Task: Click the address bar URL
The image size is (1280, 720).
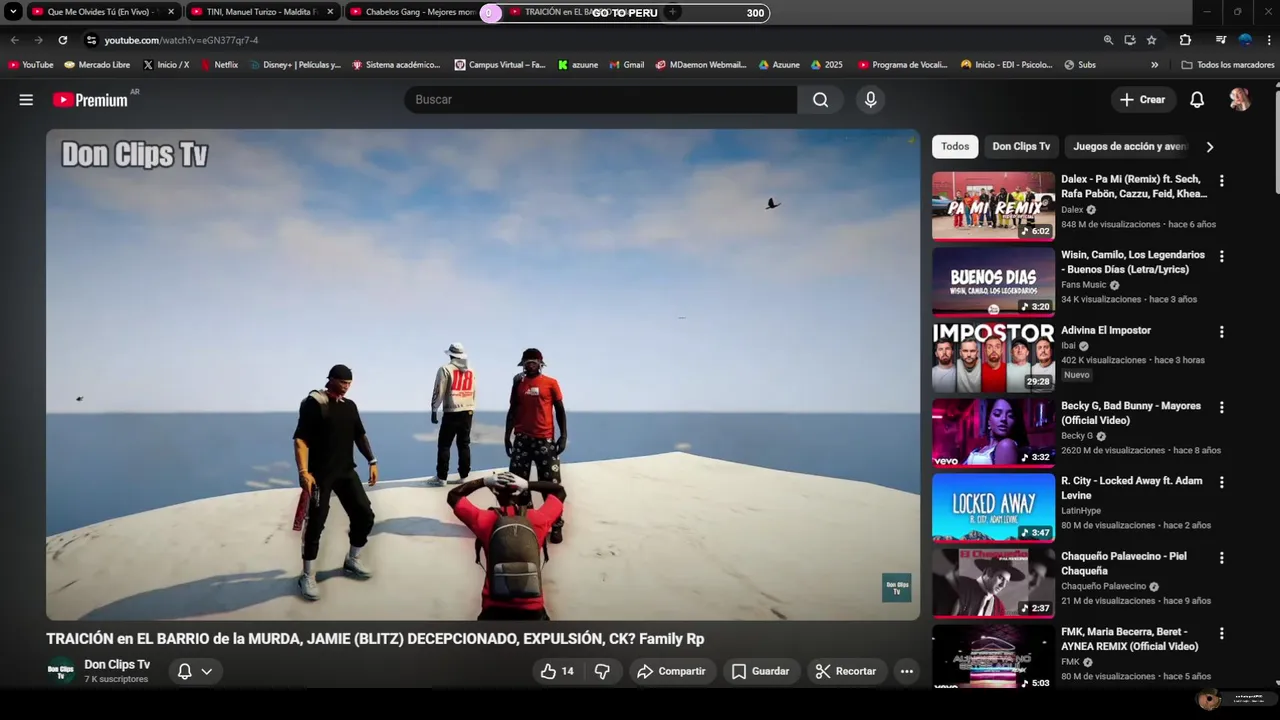Action: 181,40
